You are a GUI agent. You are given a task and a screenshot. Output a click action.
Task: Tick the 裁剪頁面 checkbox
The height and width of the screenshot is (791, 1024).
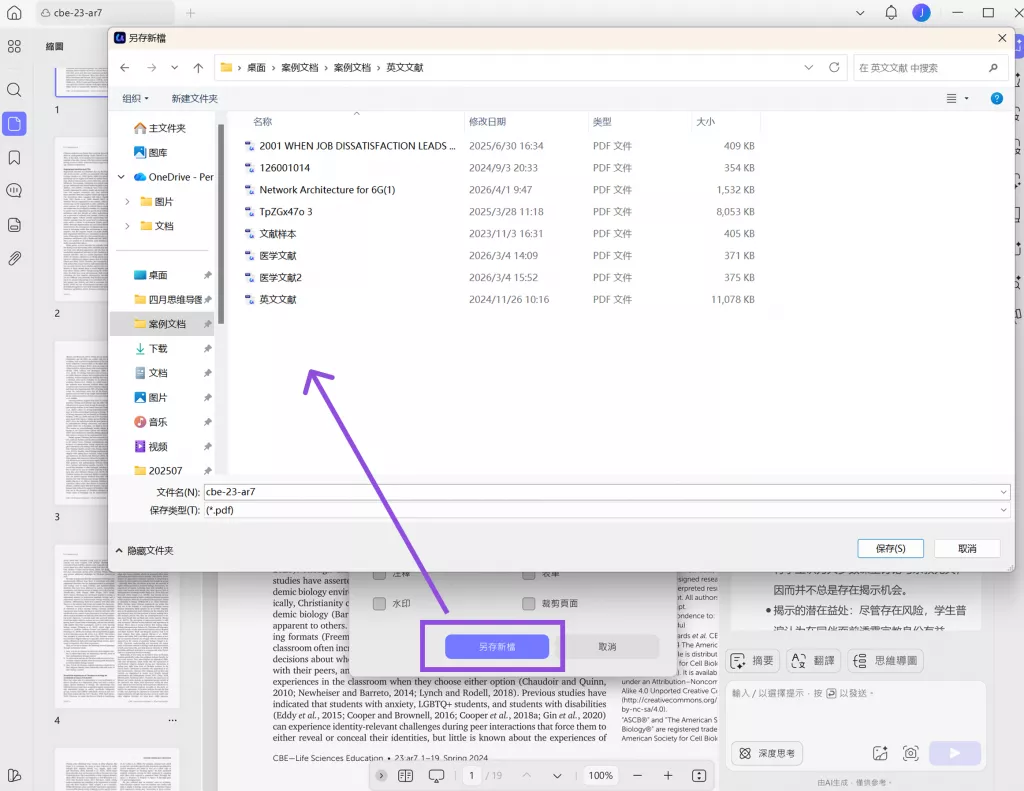coord(528,604)
